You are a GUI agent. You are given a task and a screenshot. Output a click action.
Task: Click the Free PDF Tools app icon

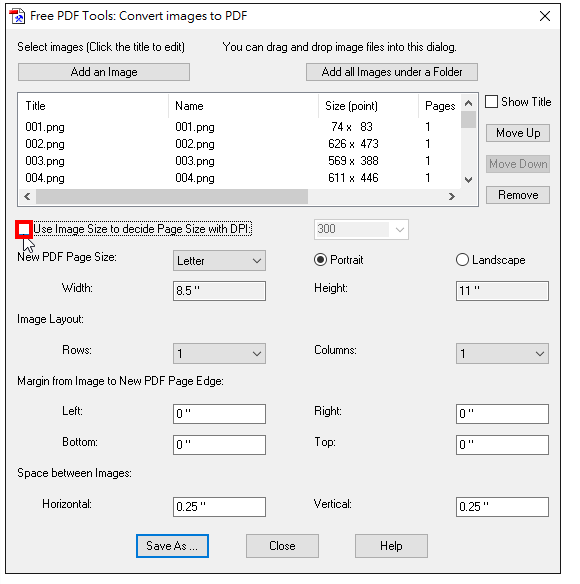tap(17, 16)
